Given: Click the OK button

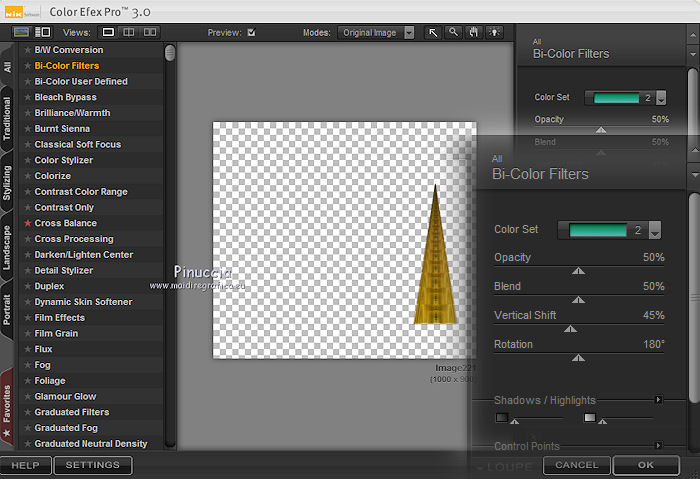Looking at the screenshot, I should pyautogui.click(x=645, y=465).
